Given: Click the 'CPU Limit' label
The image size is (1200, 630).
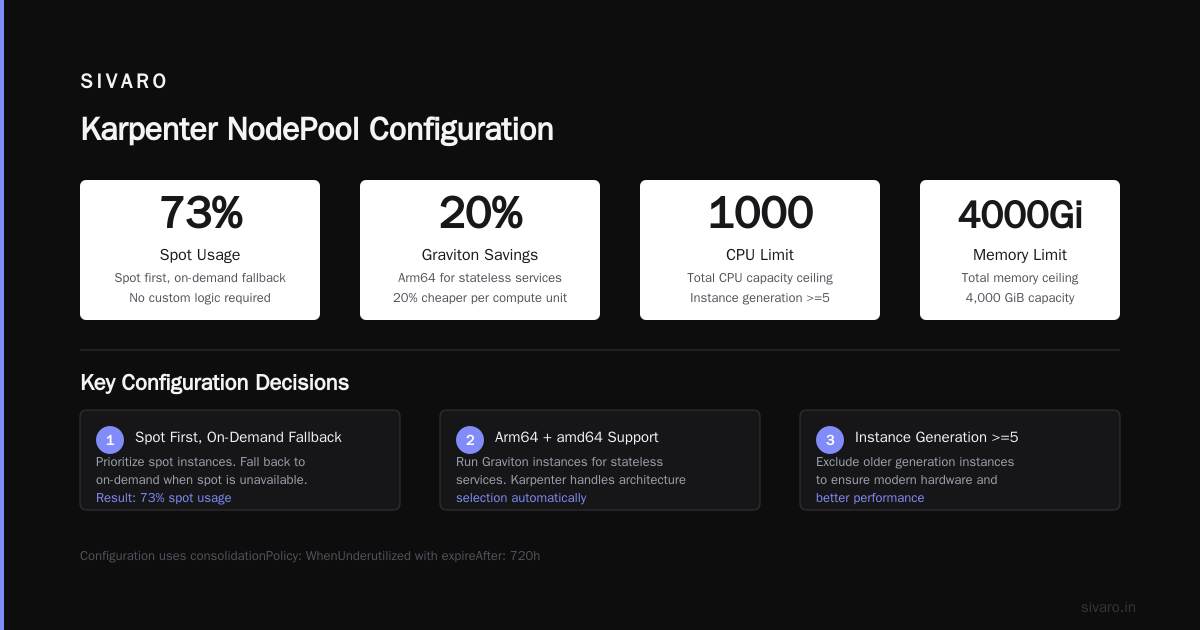Looking at the screenshot, I should (x=760, y=255).
